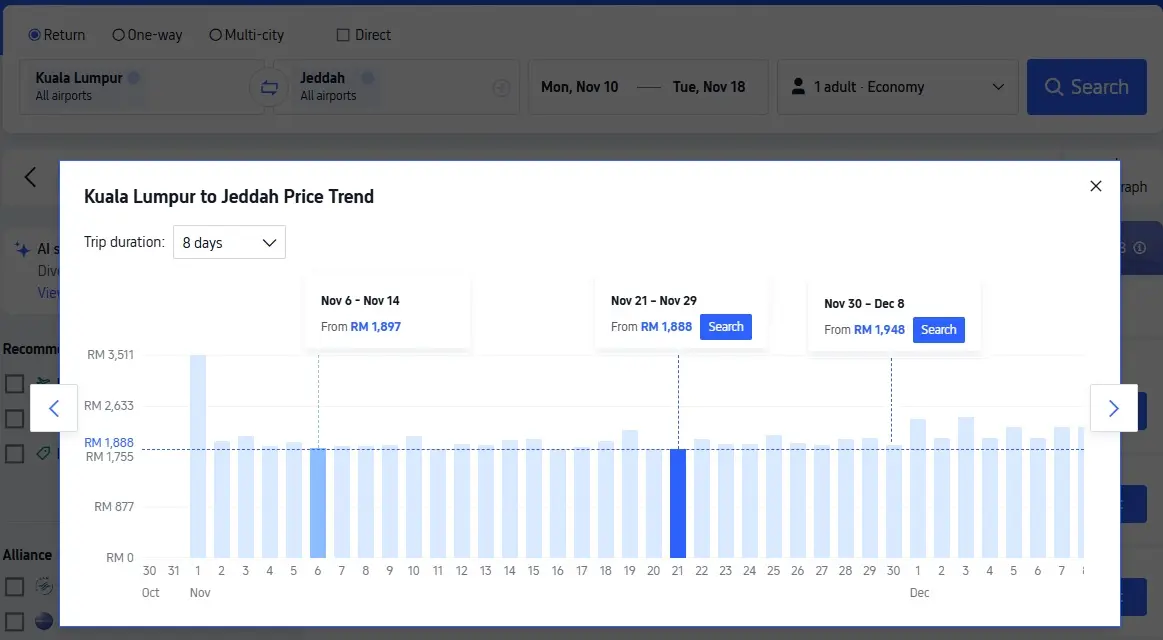The height and width of the screenshot is (640, 1163).
Task: Click the back arrow behind the dialog
Action: [30, 177]
